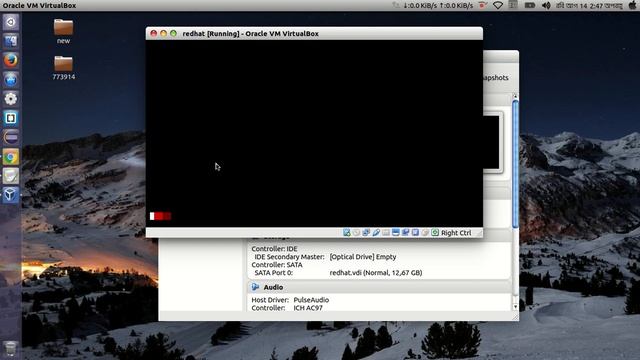The image size is (640, 360).
Task: Open the notes checklist app in launcher
Action: click(11, 176)
